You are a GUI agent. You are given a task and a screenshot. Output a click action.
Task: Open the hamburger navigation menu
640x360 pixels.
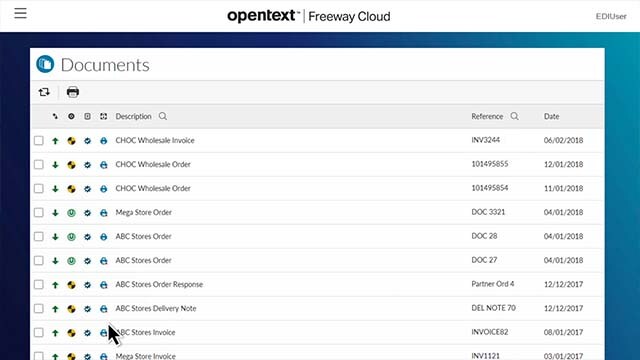(x=20, y=13)
